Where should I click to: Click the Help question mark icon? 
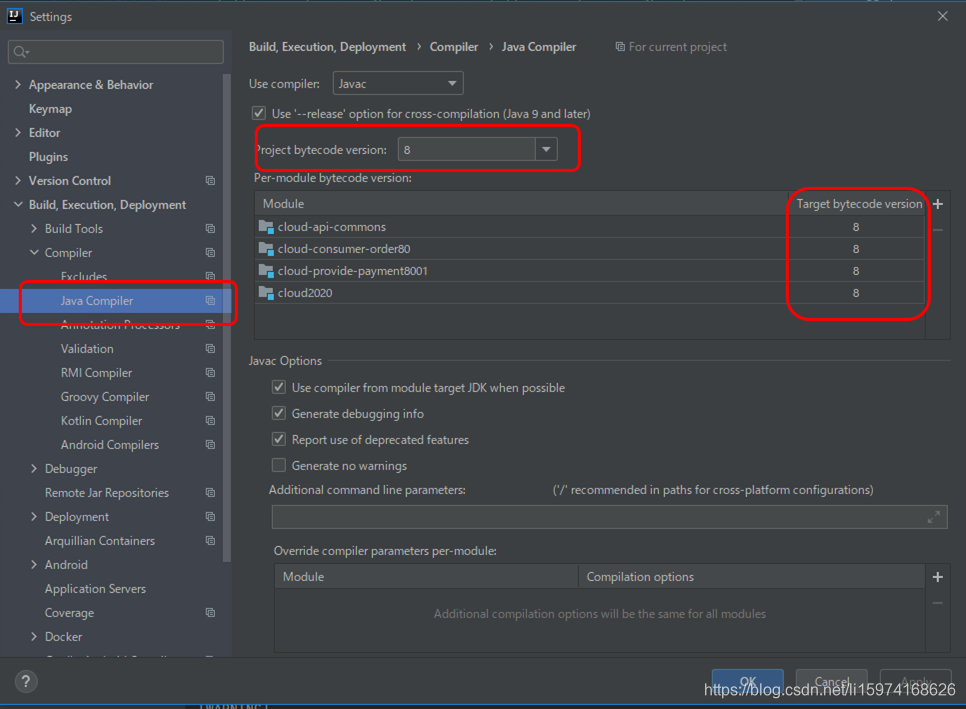(x=25, y=680)
